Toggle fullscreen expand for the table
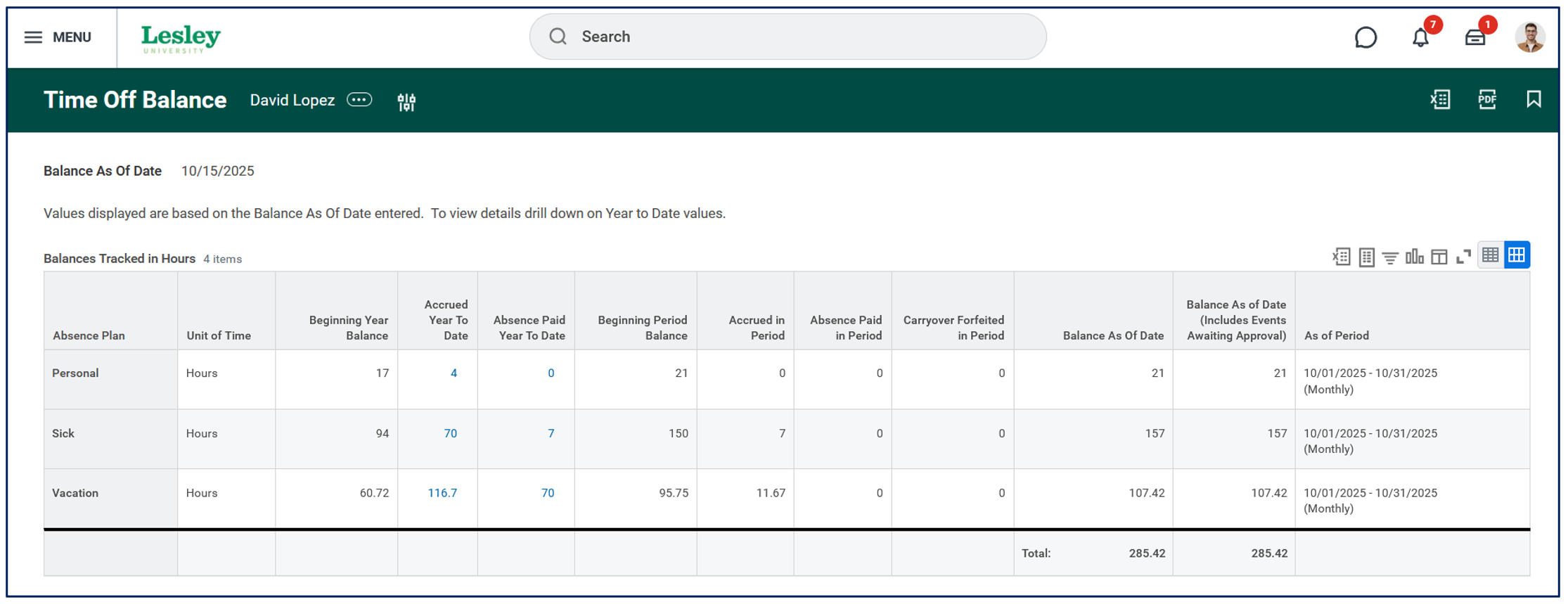1568x604 pixels. 1464,257
